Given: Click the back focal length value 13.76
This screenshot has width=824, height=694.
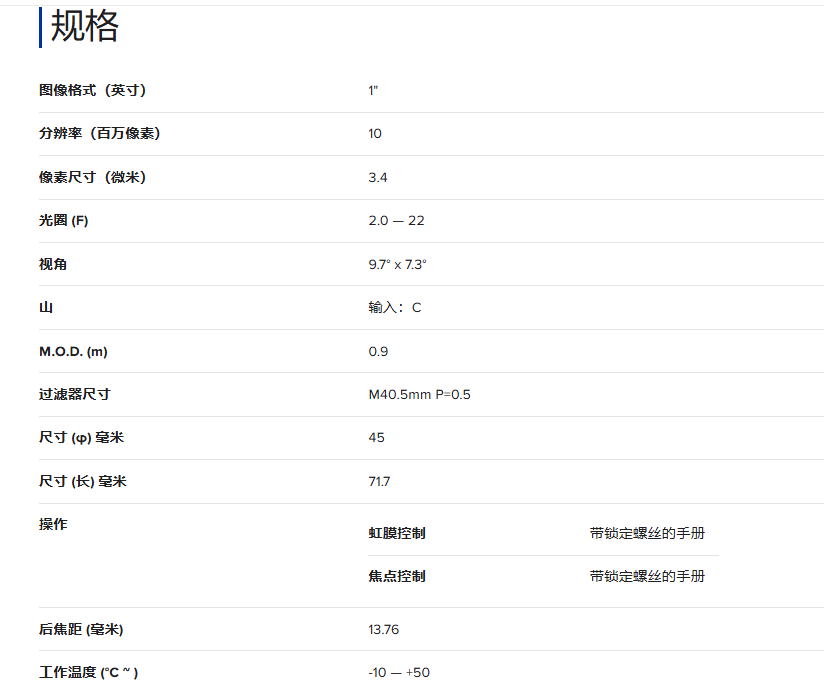Looking at the screenshot, I should click(384, 629).
